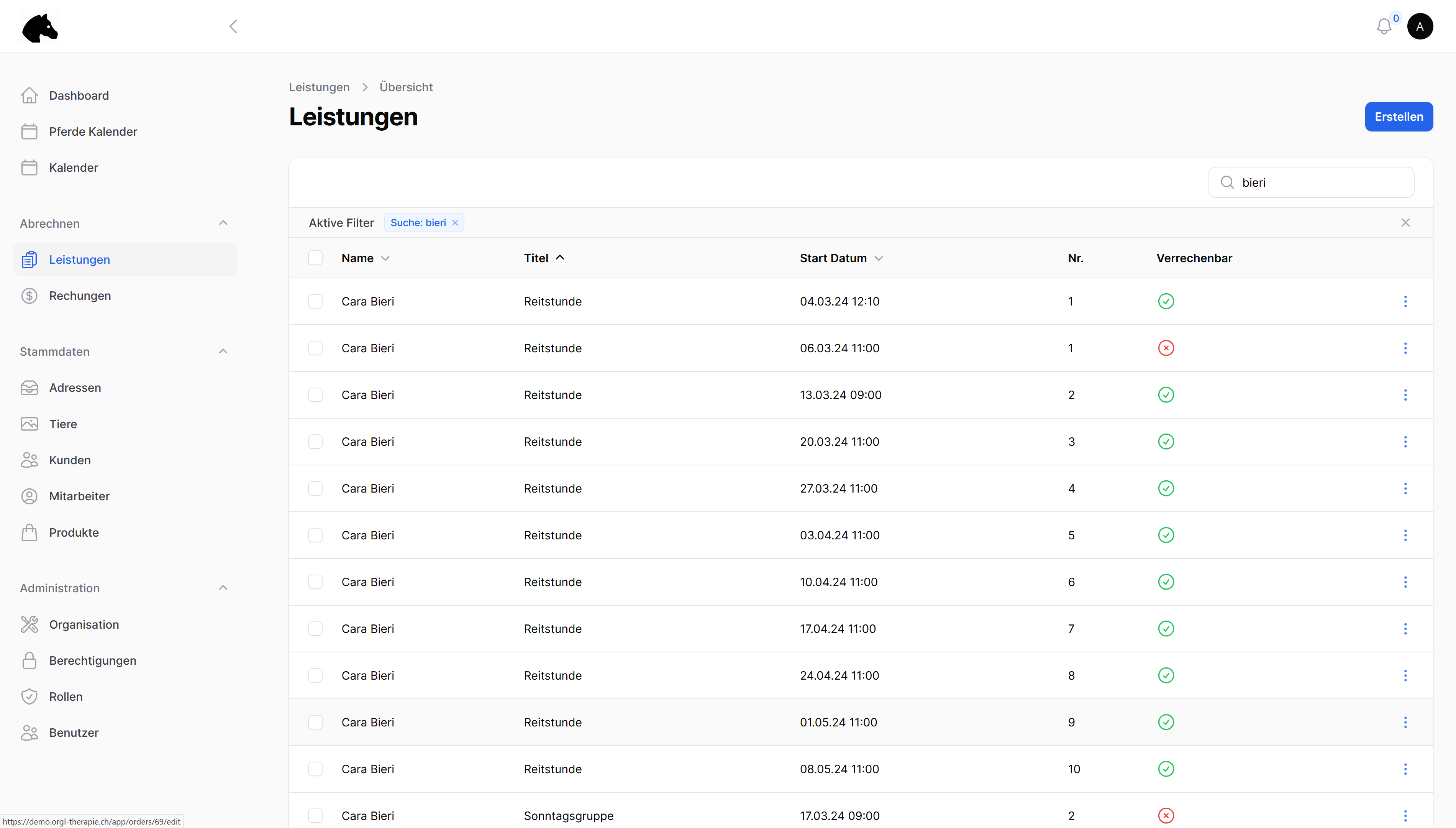Collapse sidebar with the back chevron
The height and width of the screenshot is (828, 1456).
pos(233,26)
